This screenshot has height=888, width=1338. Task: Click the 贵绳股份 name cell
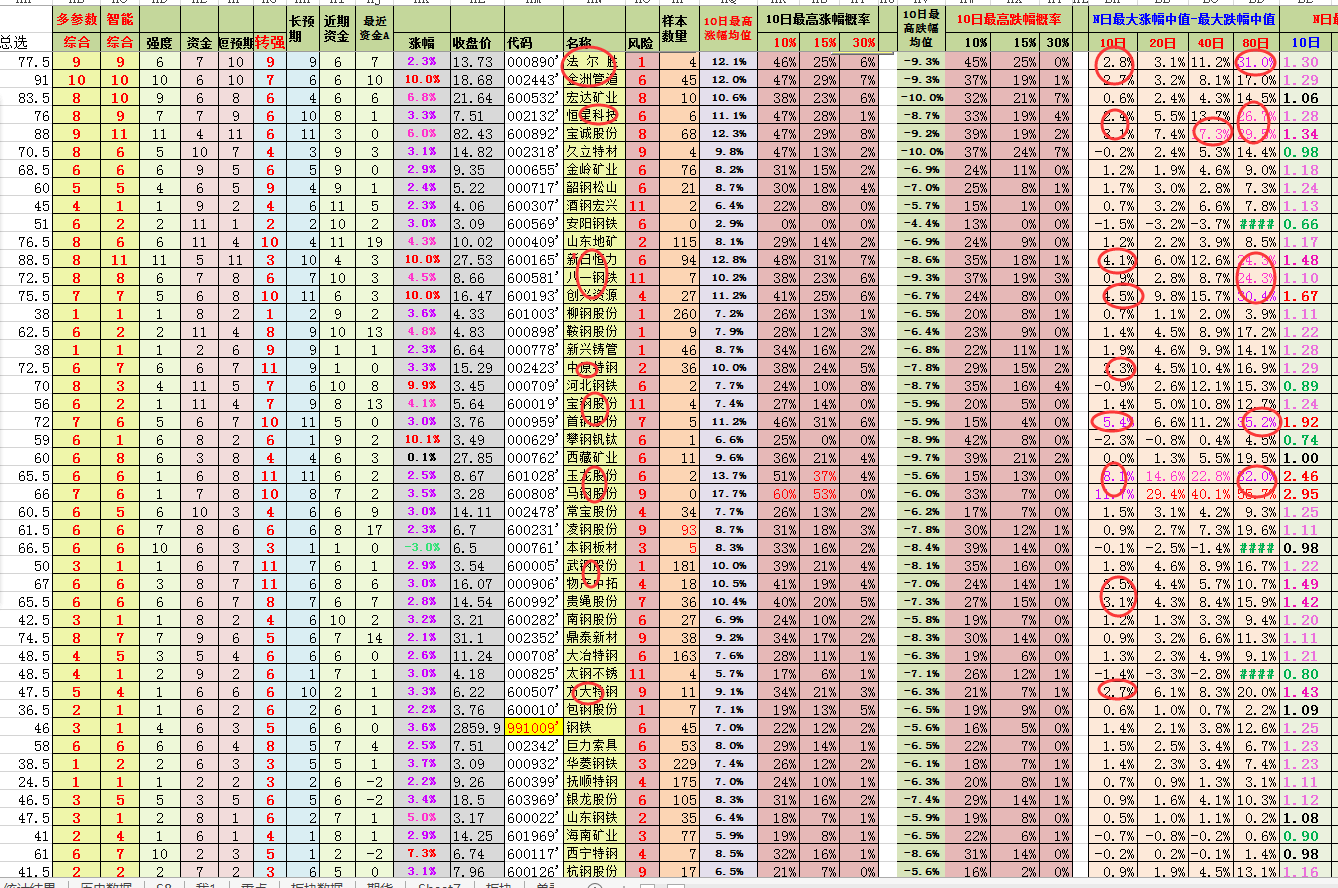point(593,601)
